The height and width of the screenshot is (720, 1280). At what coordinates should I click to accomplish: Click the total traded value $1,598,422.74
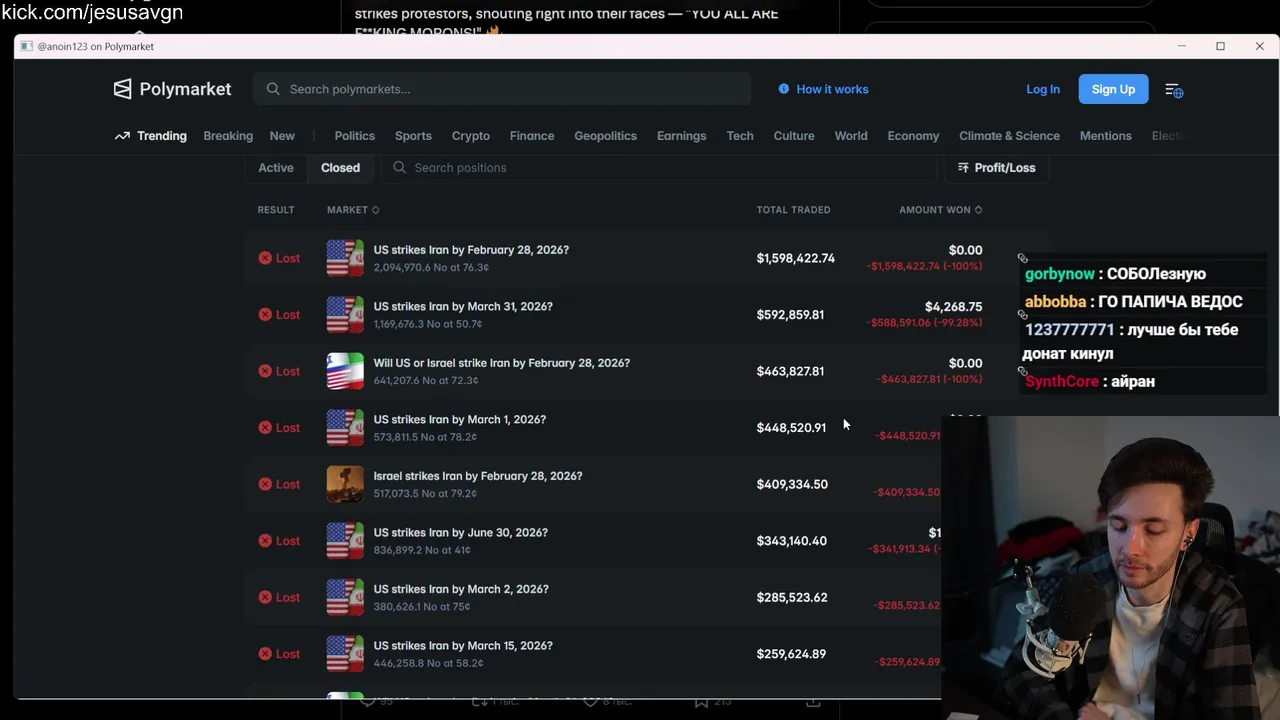tap(796, 258)
